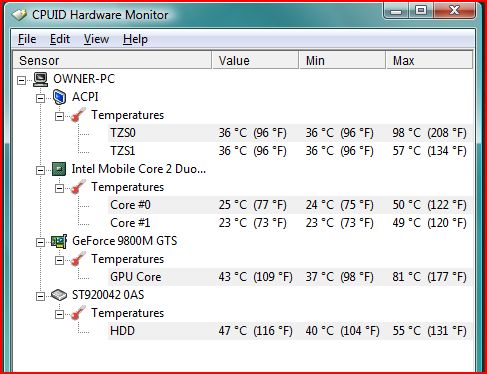Open the View menu
Image resolution: width=487 pixels, height=374 pixels.
click(96, 39)
